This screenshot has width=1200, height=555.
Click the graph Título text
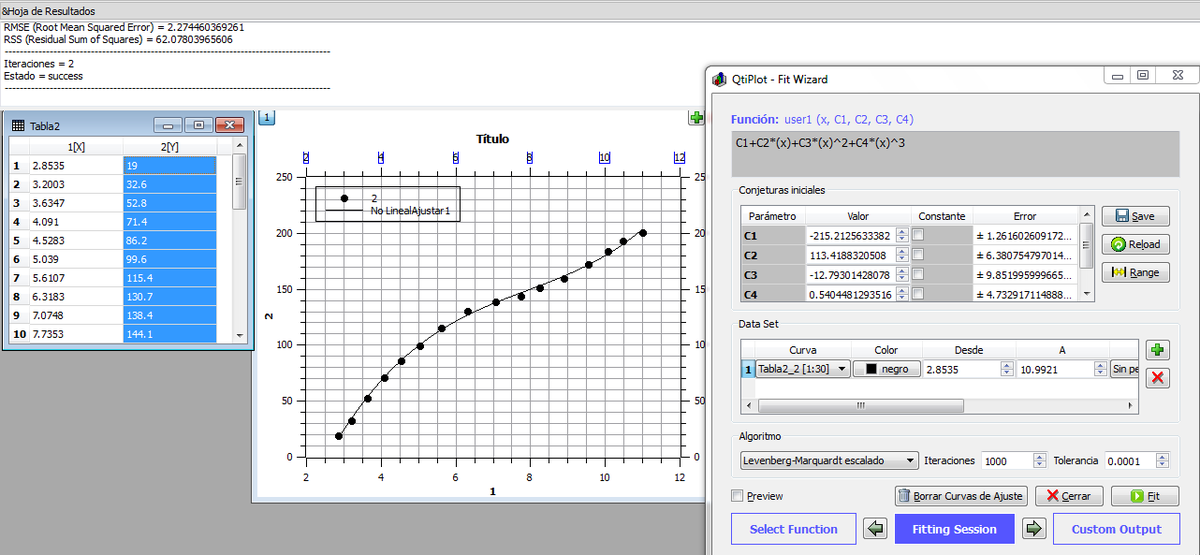492,138
